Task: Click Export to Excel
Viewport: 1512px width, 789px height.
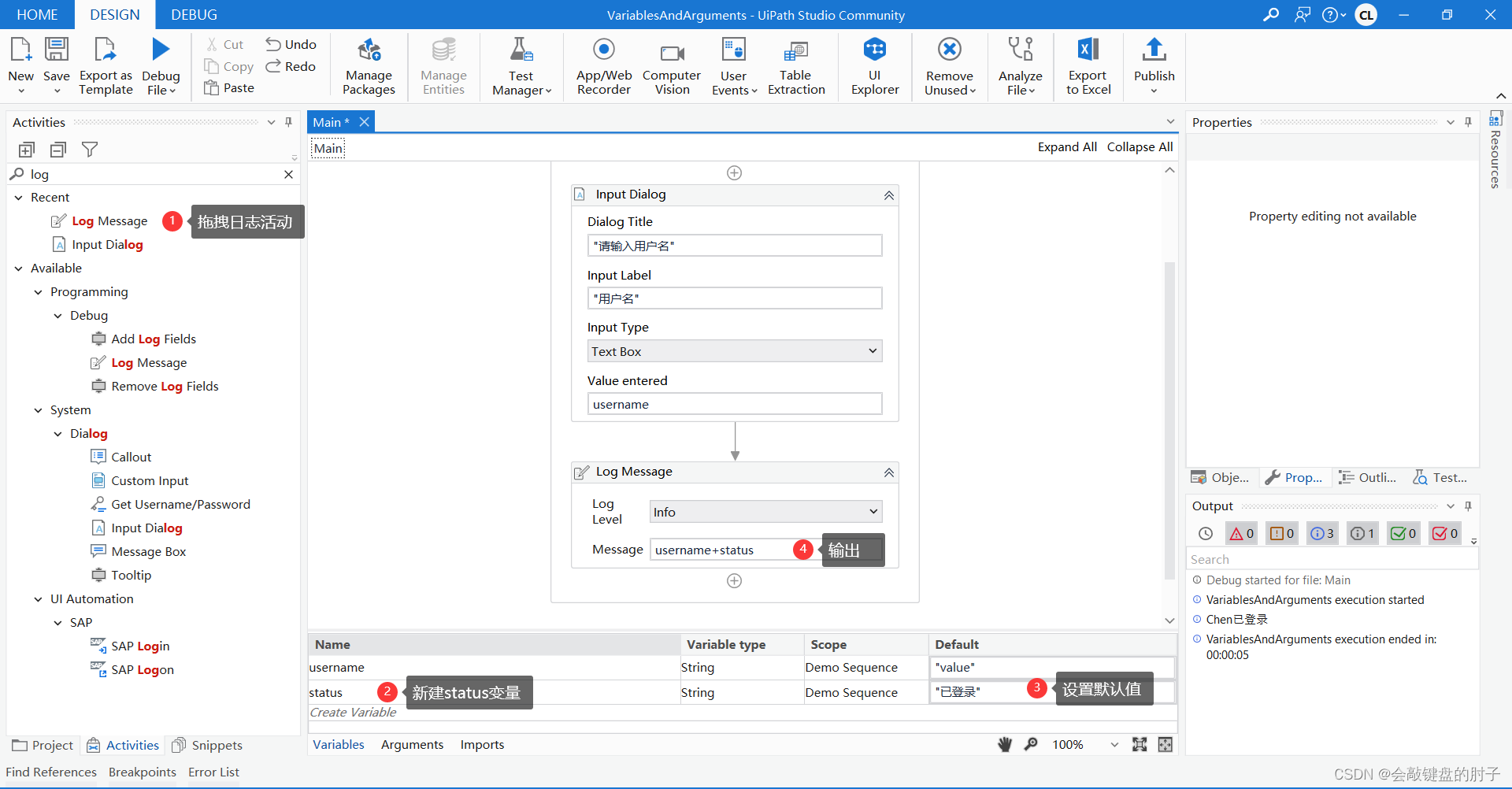Action: [x=1088, y=66]
